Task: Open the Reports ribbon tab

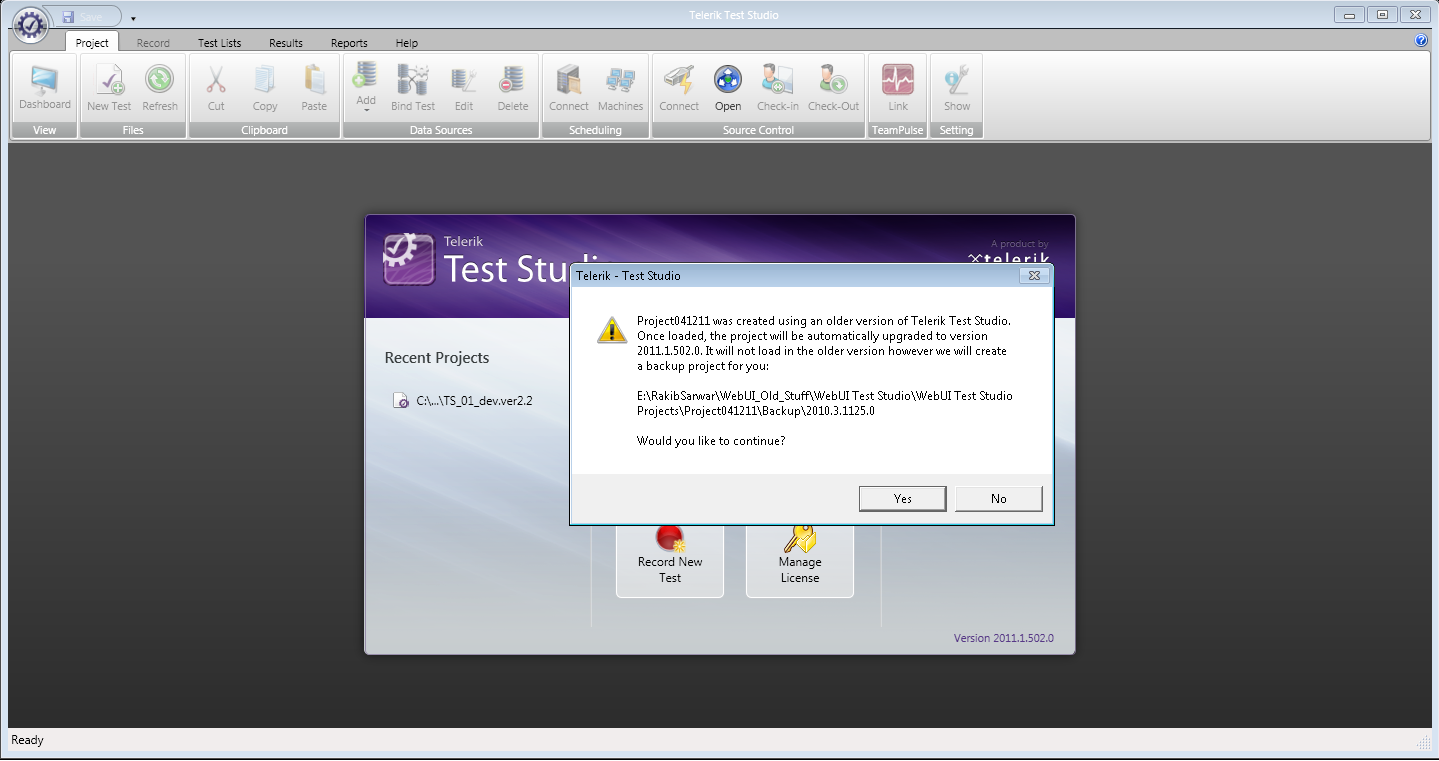Action: click(349, 43)
